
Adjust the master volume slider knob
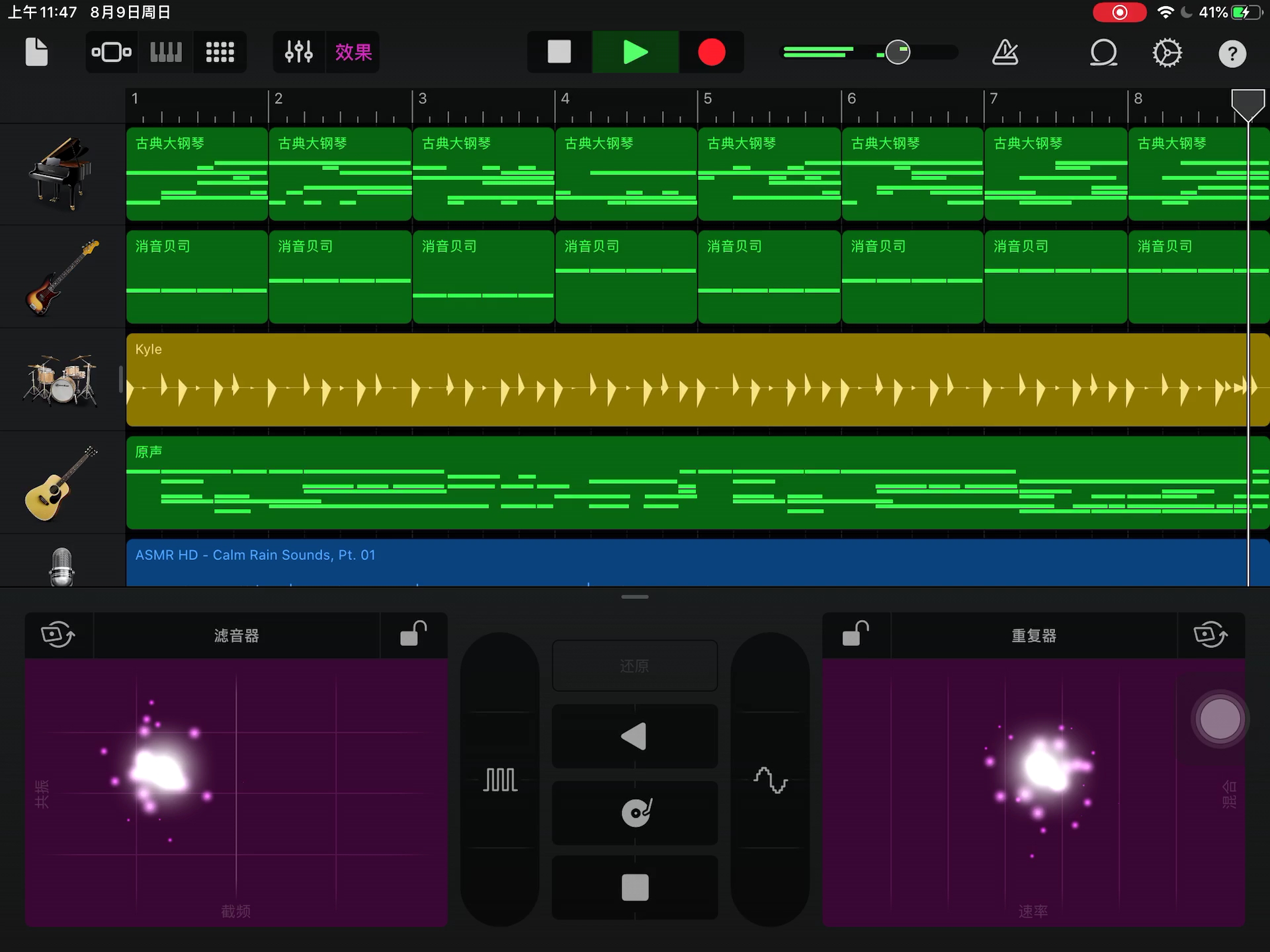[898, 52]
